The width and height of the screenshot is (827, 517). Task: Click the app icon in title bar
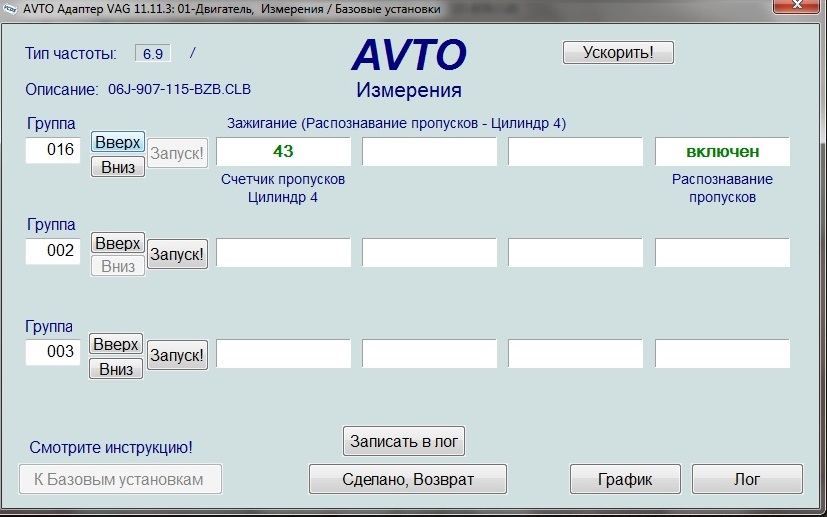coord(11,9)
